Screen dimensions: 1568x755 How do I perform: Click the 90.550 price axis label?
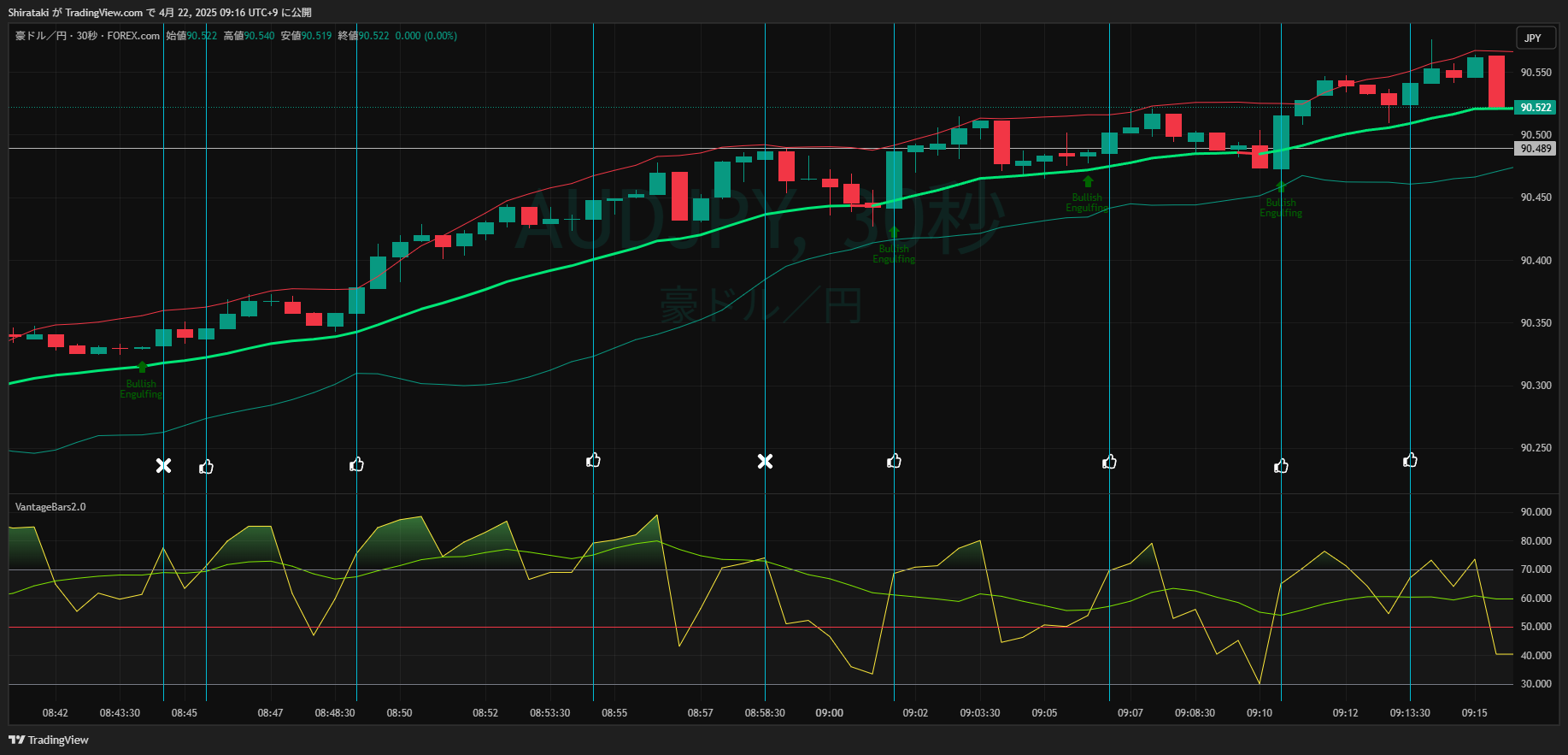pyautogui.click(x=1536, y=73)
